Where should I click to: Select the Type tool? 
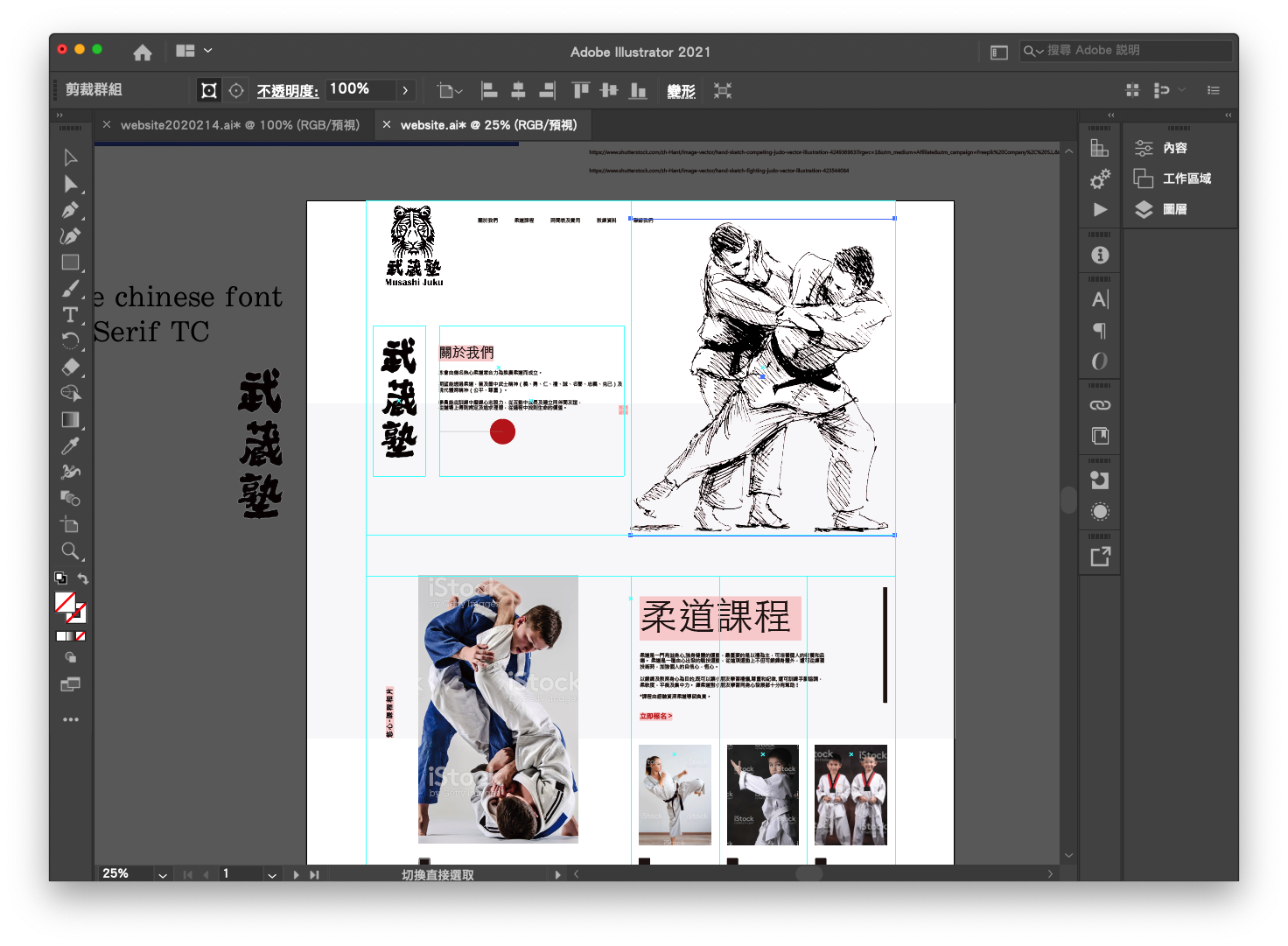[x=71, y=315]
